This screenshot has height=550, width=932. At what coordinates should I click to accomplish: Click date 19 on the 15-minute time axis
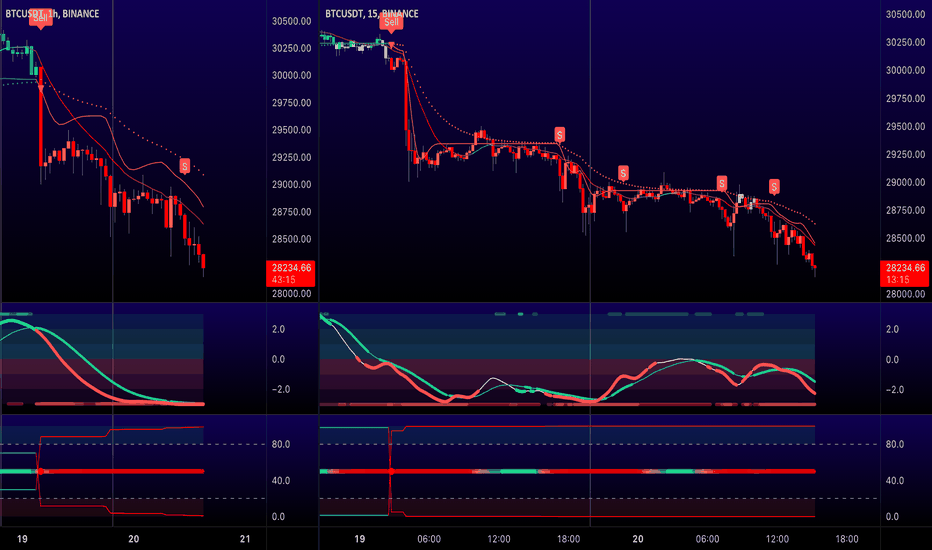[360, 539]
